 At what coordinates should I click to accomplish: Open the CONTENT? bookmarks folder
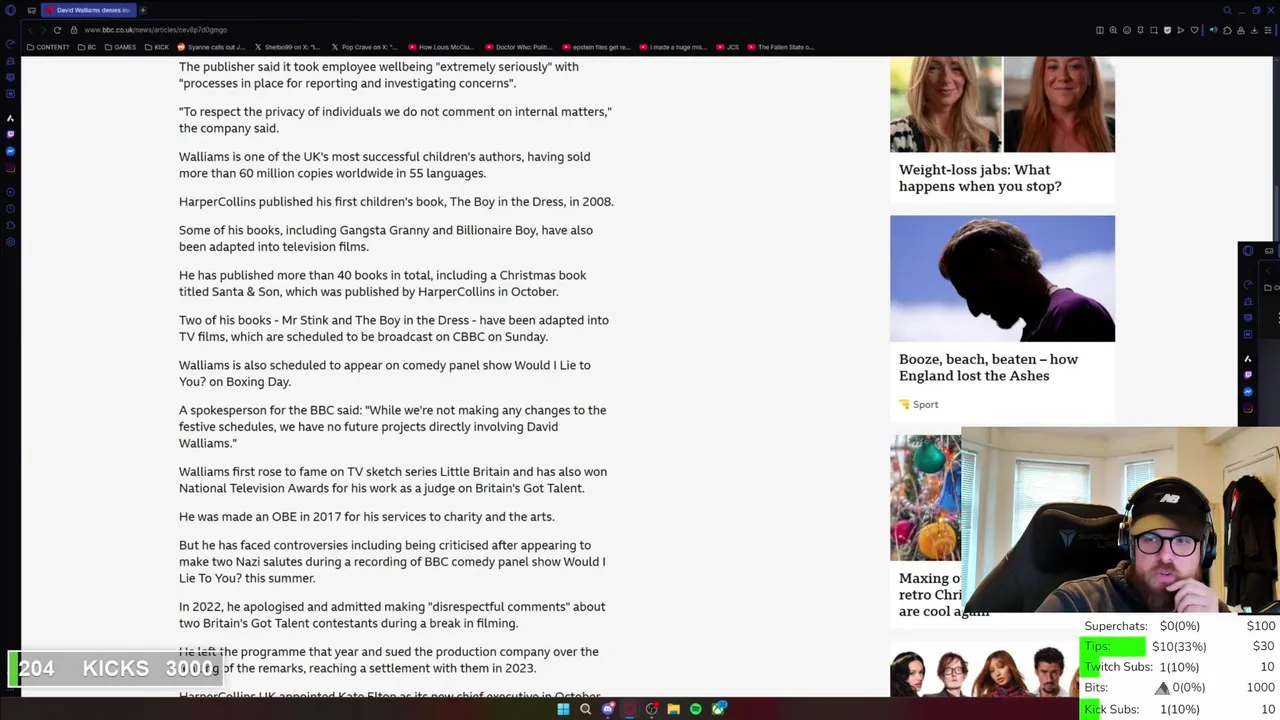click(x=48, y=47)
